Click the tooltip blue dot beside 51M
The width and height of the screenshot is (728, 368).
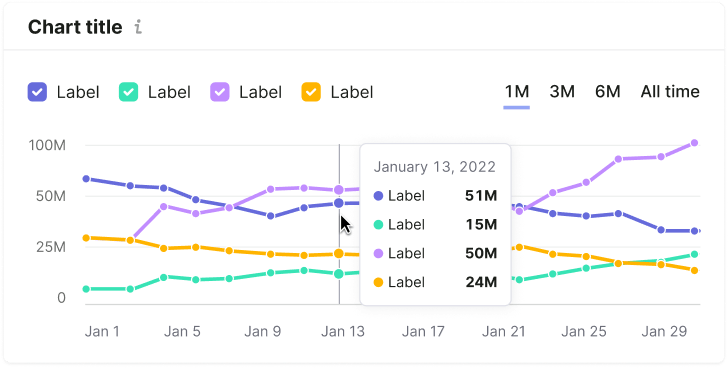tap(378, 196)
